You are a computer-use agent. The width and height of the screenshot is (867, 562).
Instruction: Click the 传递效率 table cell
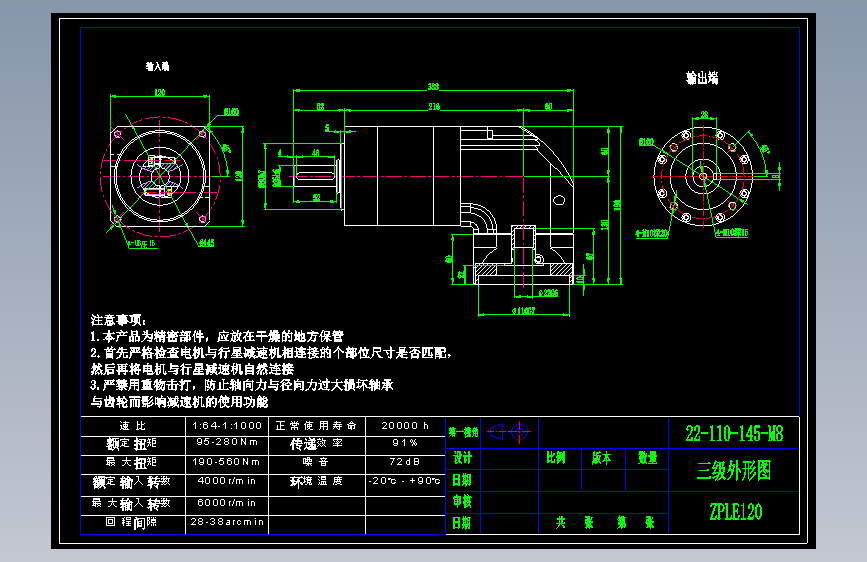[317, 444]
